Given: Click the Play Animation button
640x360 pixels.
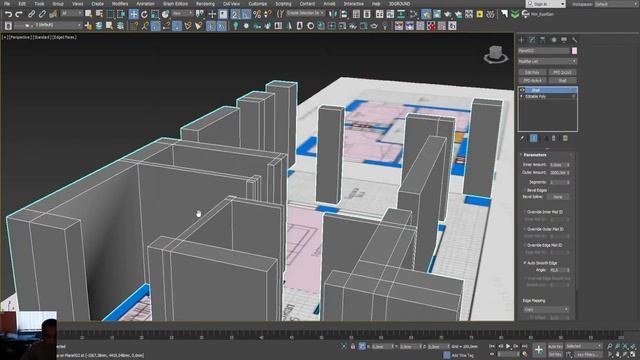Looking at the screenshot, I should pos(508,346).
